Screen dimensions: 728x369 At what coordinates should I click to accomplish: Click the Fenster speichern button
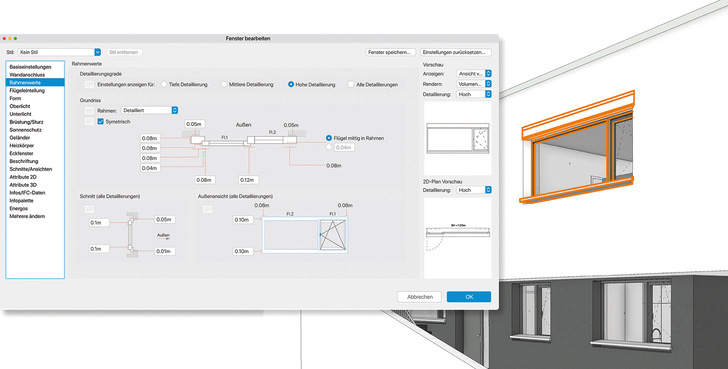click(x=390, y=52)
